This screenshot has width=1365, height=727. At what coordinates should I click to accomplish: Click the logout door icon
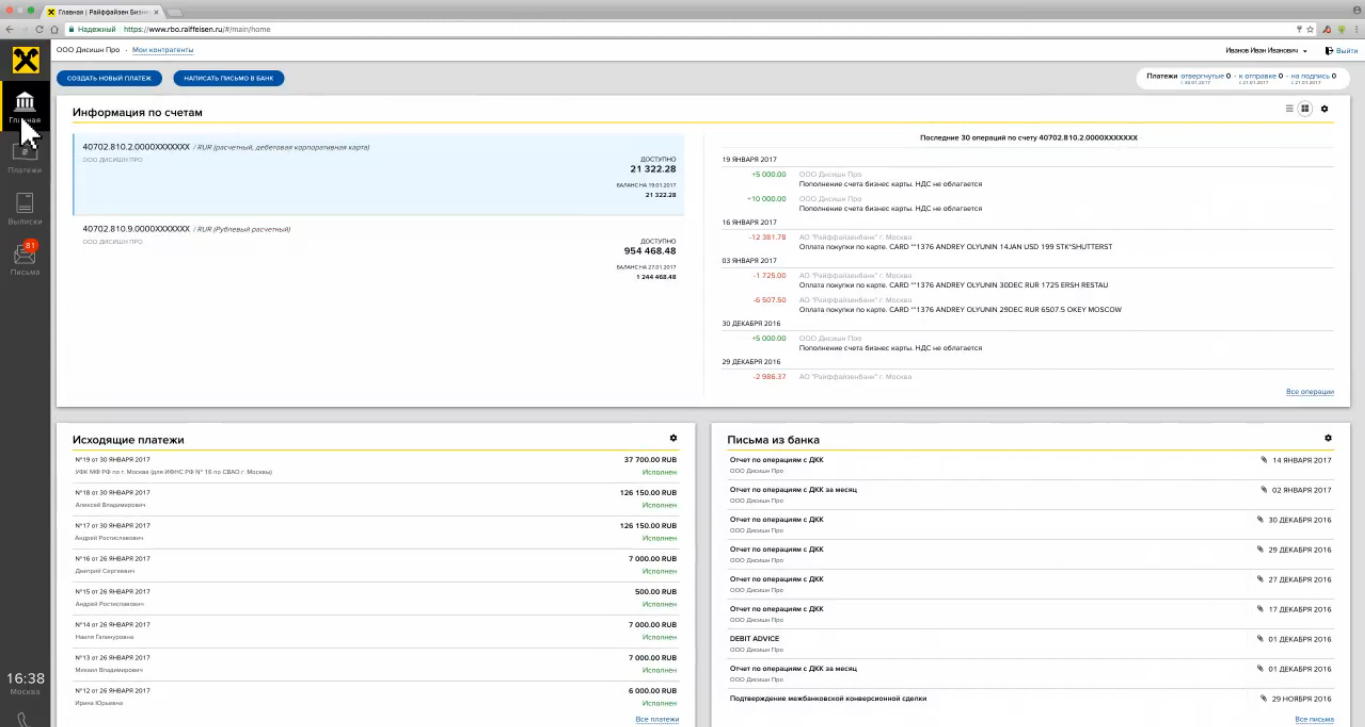[1329, 50]
